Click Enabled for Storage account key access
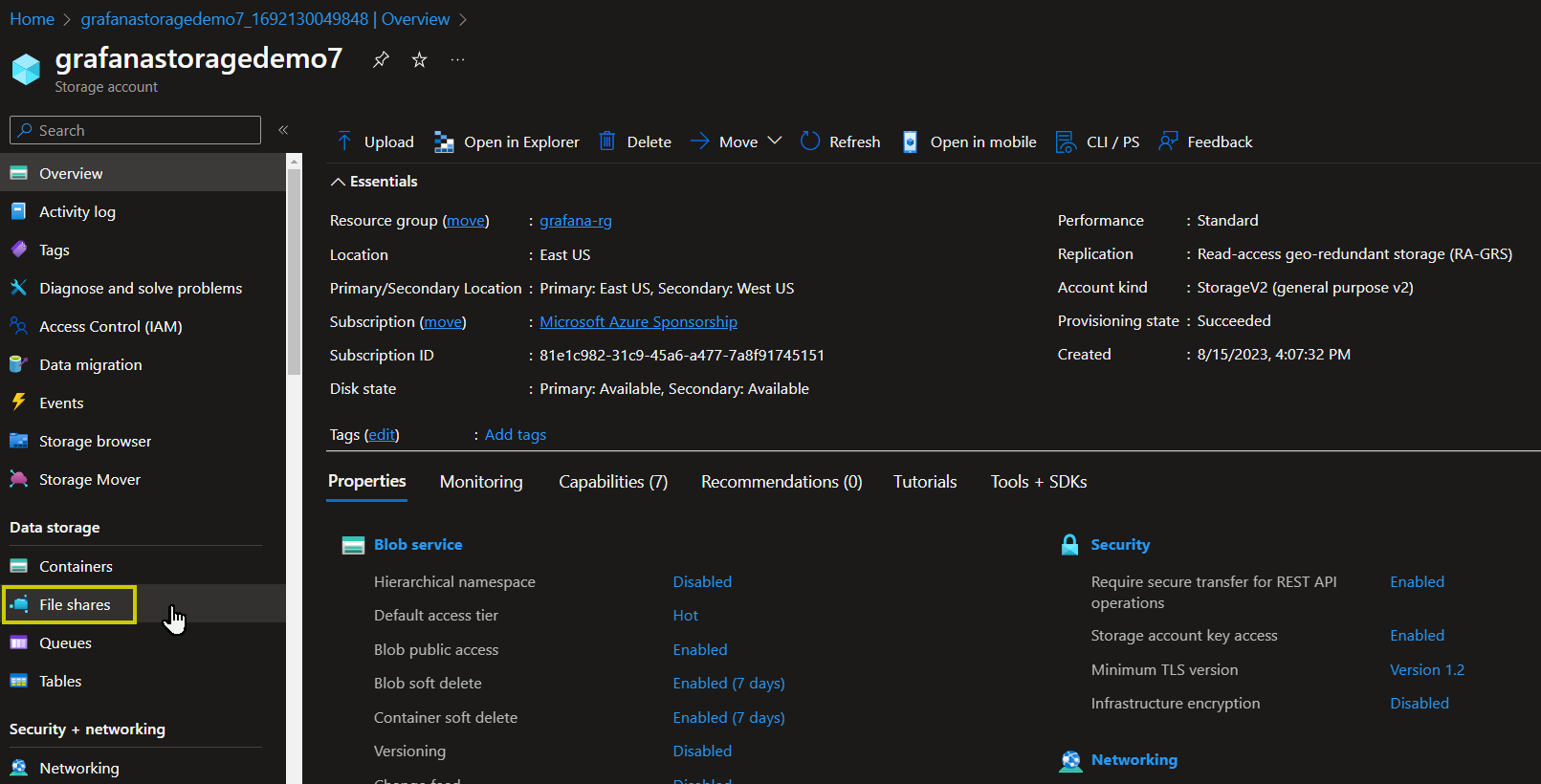This screenshot has width=1541, height=784. 1417,636
